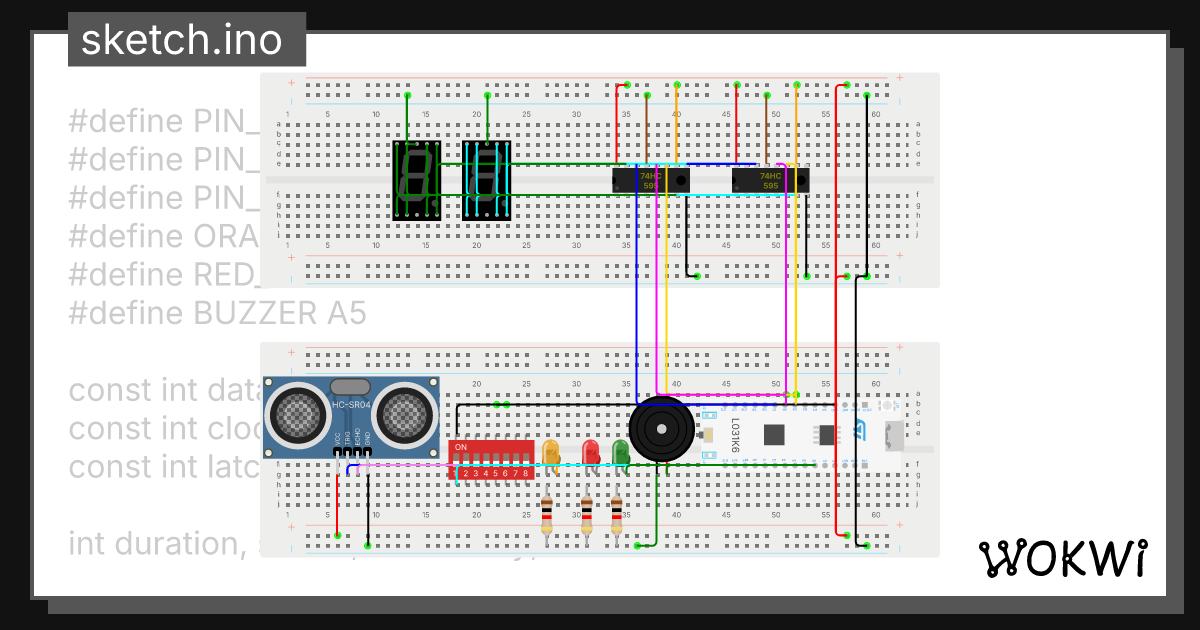Click the Nucleo board's main MCU chip
Viewport: 1200px width, 630px height.
[774, 434]
